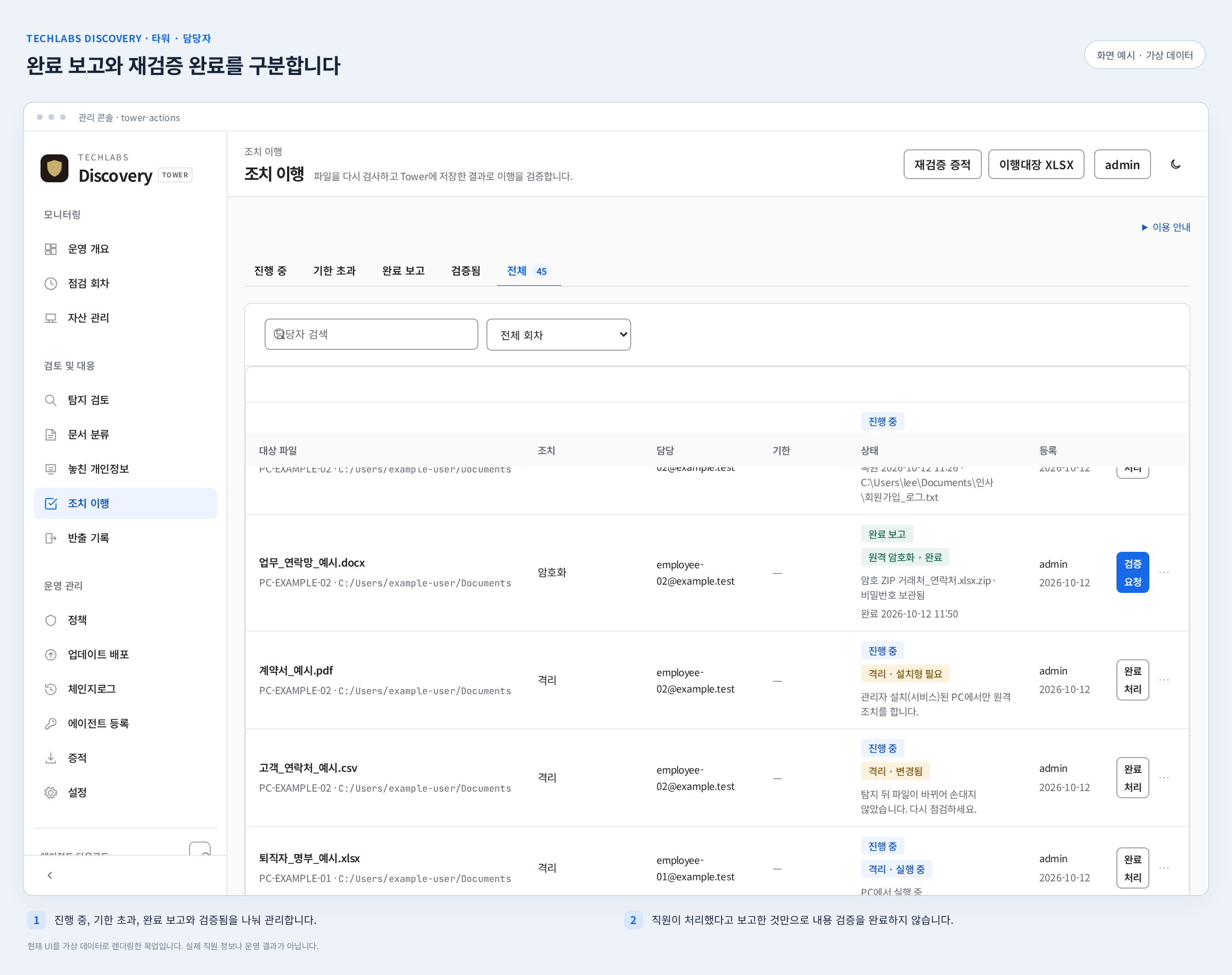Click the 점검 회차 clock icon
This screenshot has width=1232, height=975.
click(x=51, y=283)
